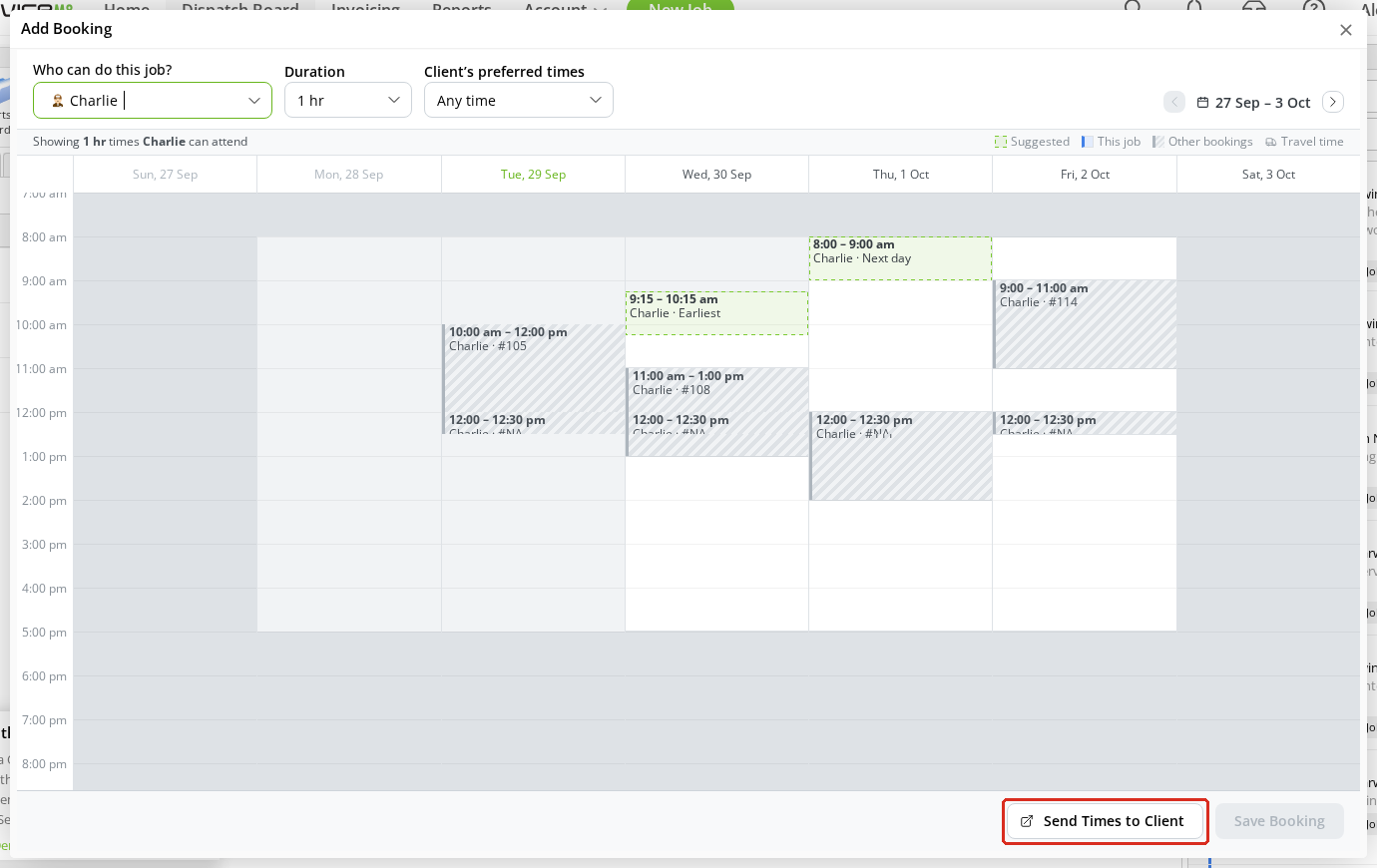Click the This job legend item
The width and height of the screenshot is (1377, 868).
pyautogui.click(x=1111, y=142)
